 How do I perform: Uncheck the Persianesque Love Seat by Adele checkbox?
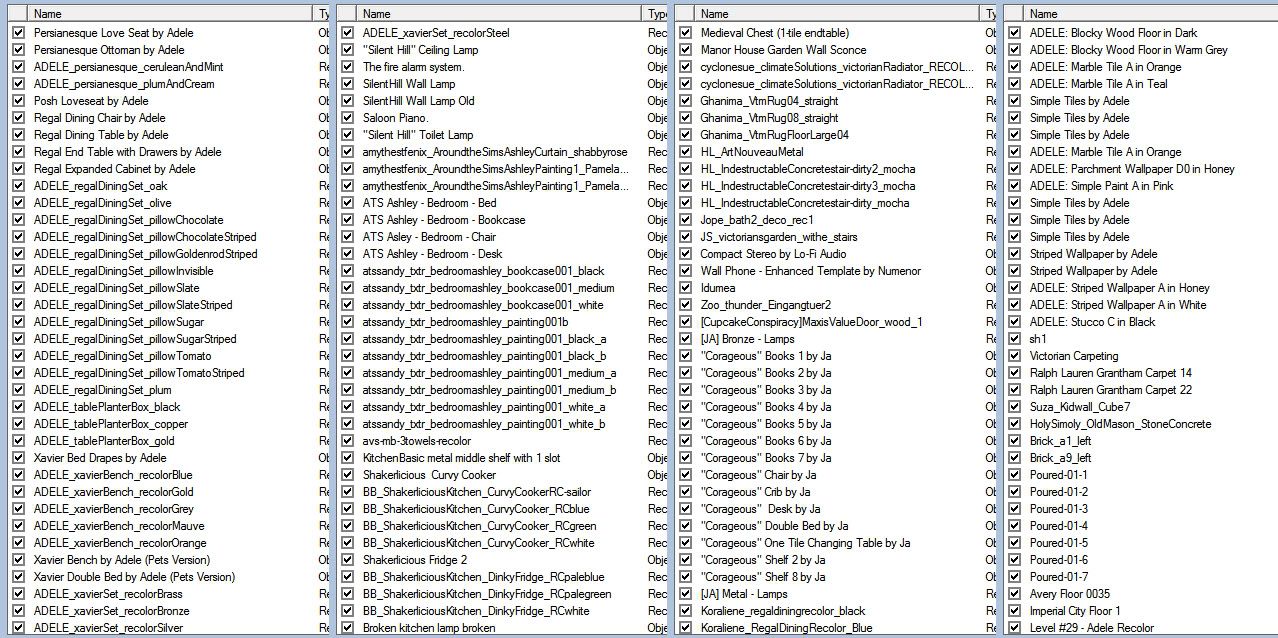click(18, 33)
